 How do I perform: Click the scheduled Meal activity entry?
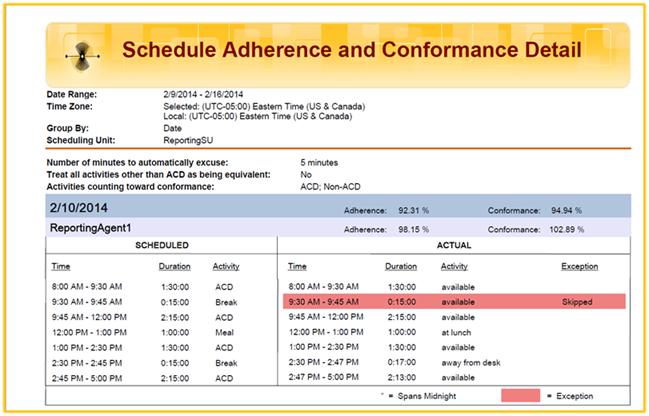pyautogui.click(x=222, y=332)
